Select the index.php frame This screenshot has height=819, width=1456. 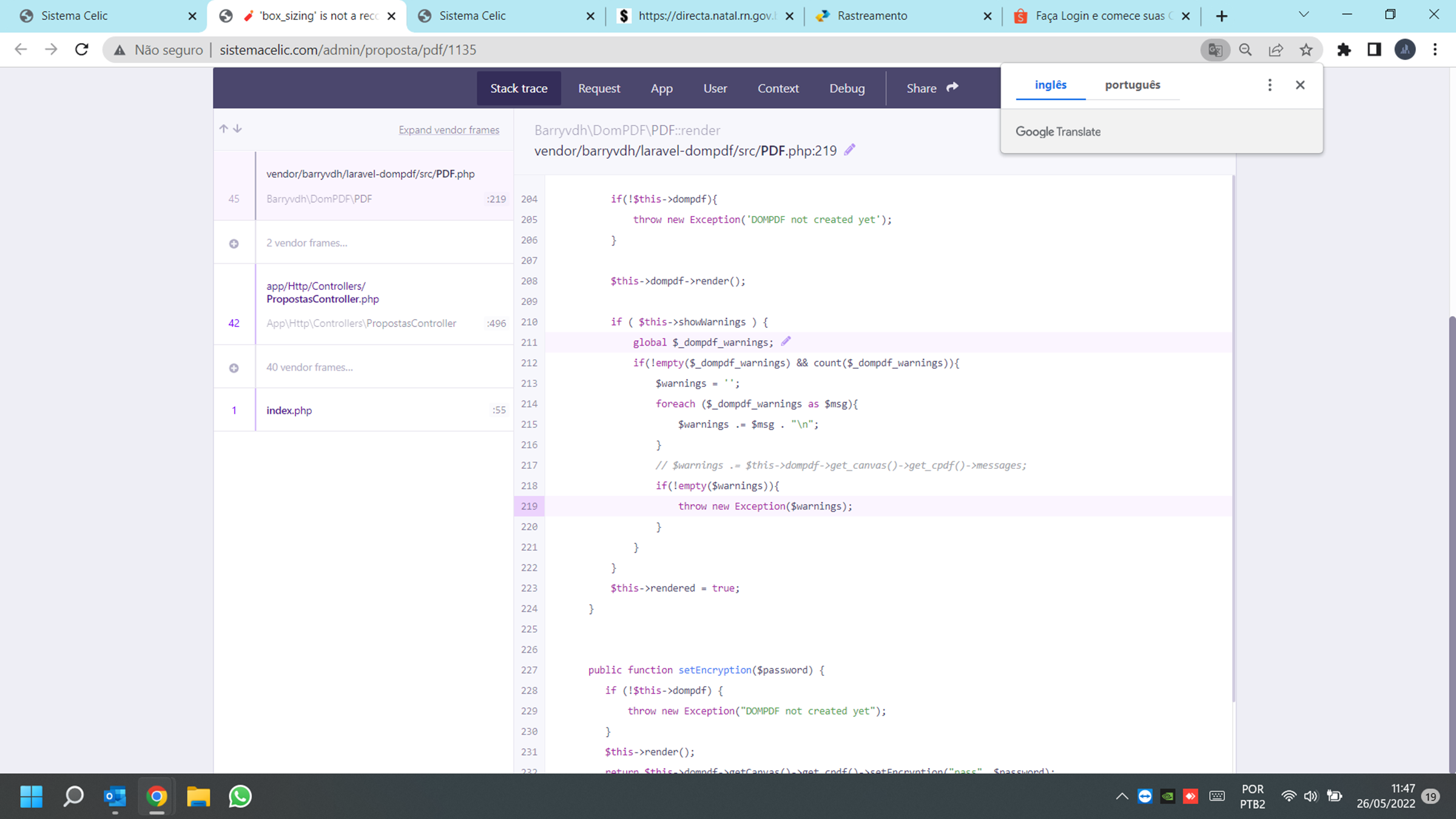[363, 410]
